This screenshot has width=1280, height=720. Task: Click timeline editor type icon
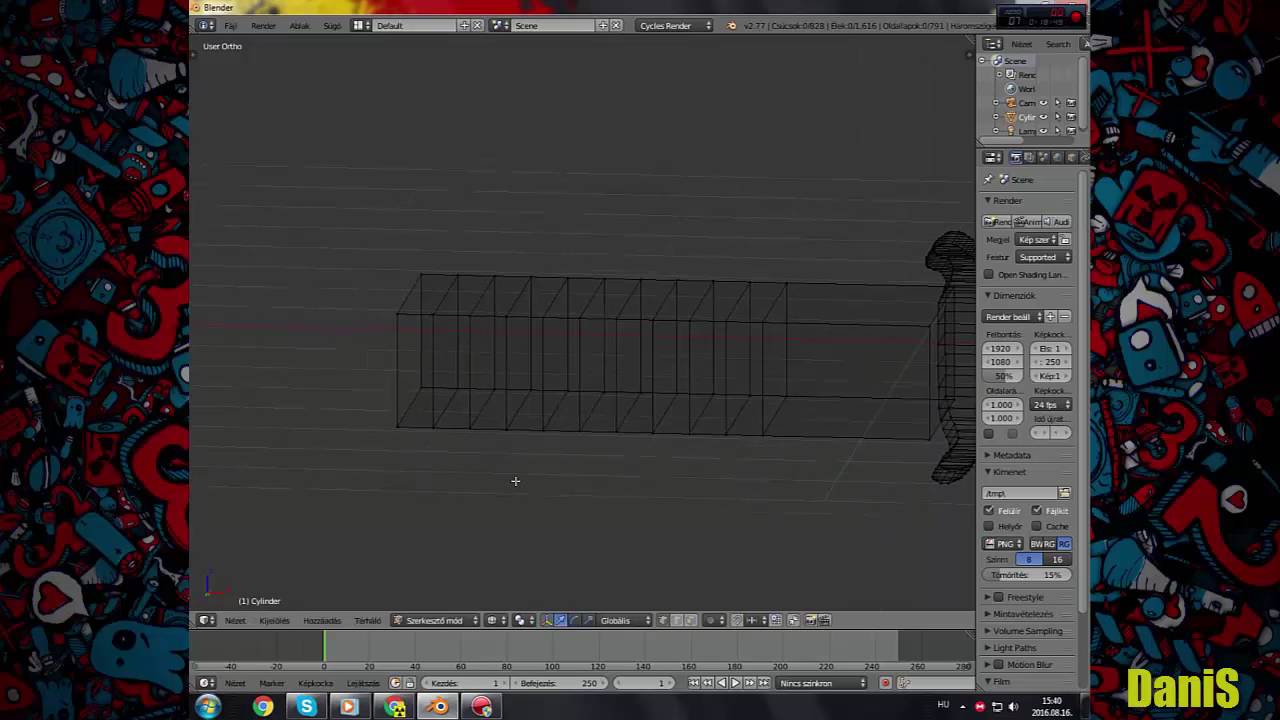tap(206, 683)
